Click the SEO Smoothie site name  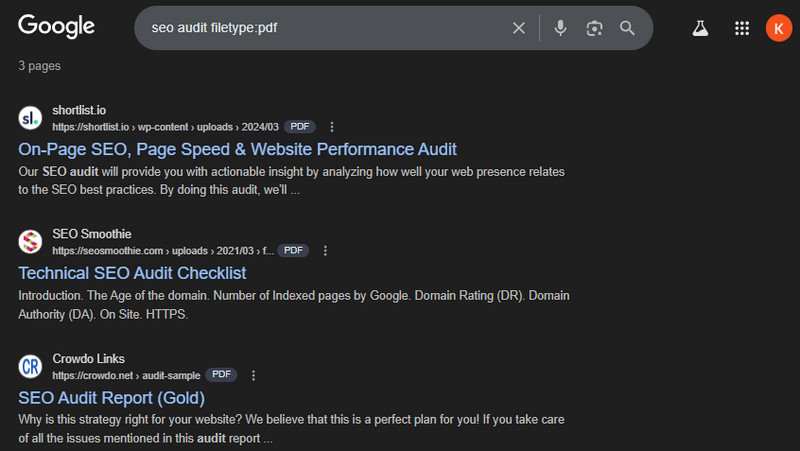pos(92,234)
